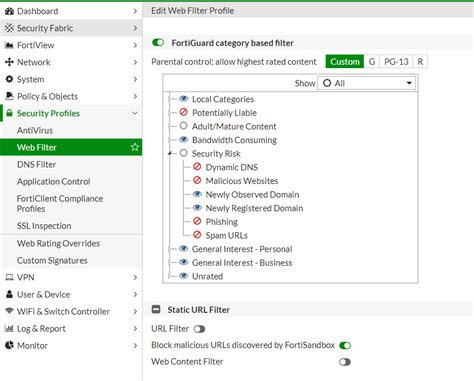Screen dimensions: 474x381
Task: Open the SSL Inspection page
Action: pyautogui.click(x=71, y=226)
